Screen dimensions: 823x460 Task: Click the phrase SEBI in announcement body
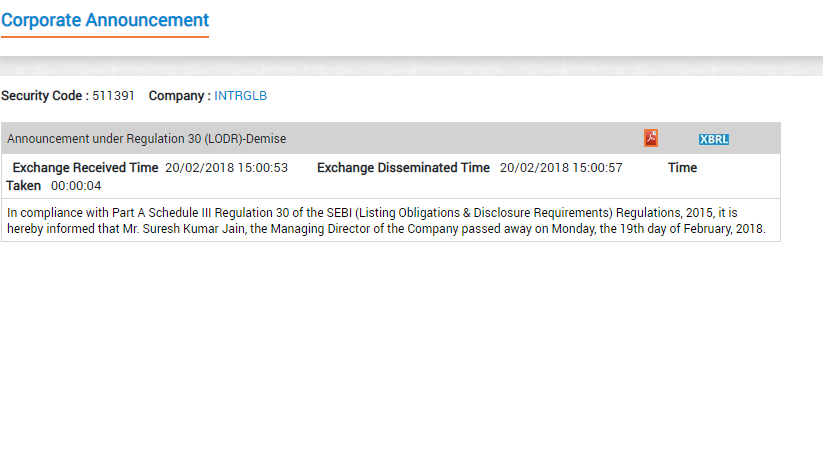339,213
